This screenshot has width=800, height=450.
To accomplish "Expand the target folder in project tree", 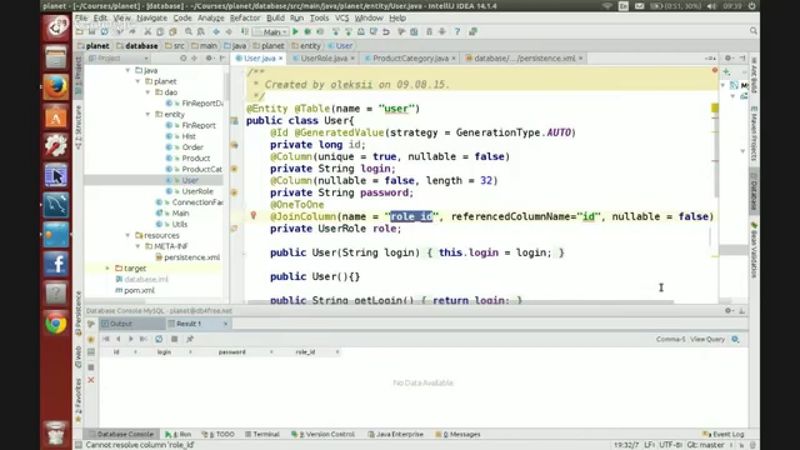I will tap(108, 268).
